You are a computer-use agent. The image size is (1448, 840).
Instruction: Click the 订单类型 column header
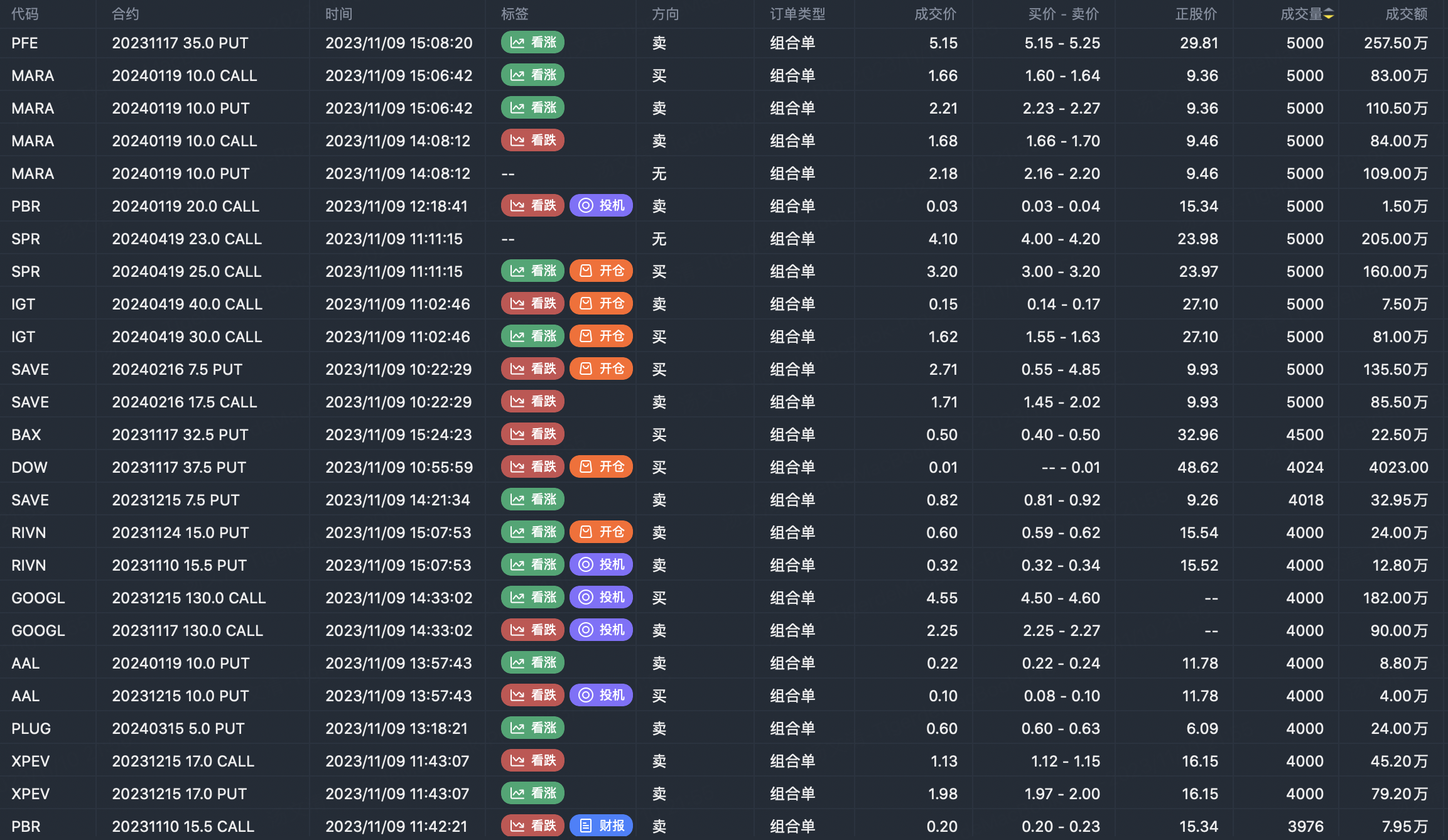[x=797, y=14]
